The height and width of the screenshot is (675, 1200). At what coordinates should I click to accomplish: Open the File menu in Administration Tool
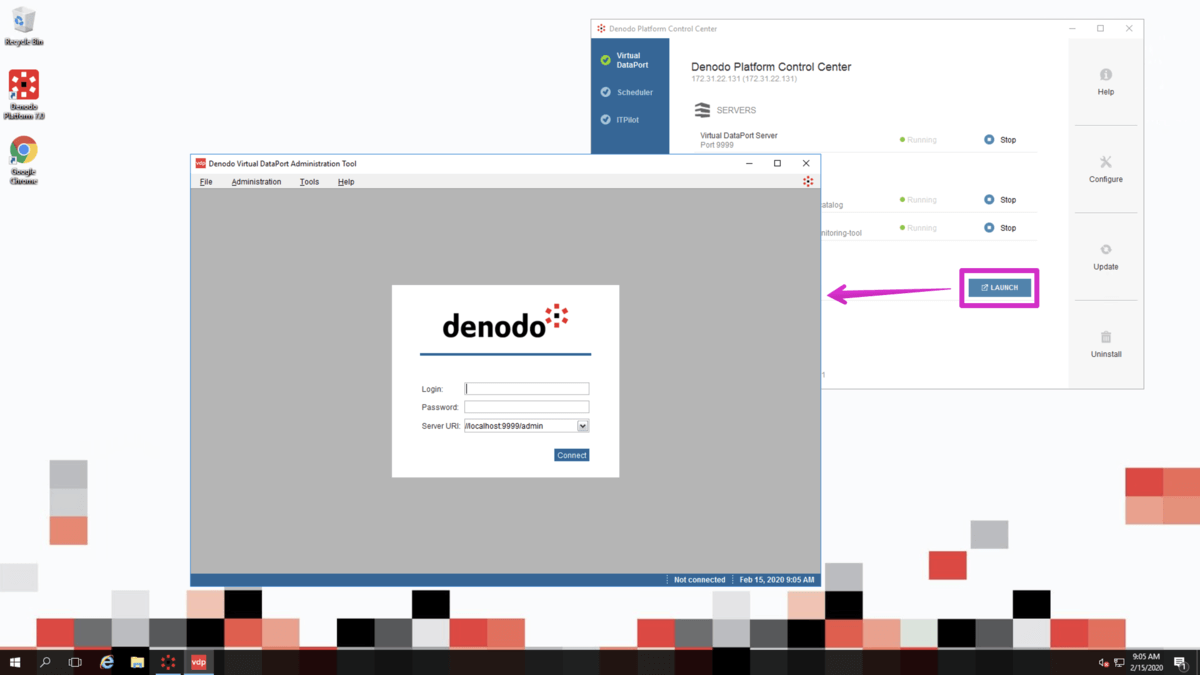(206, 182)
